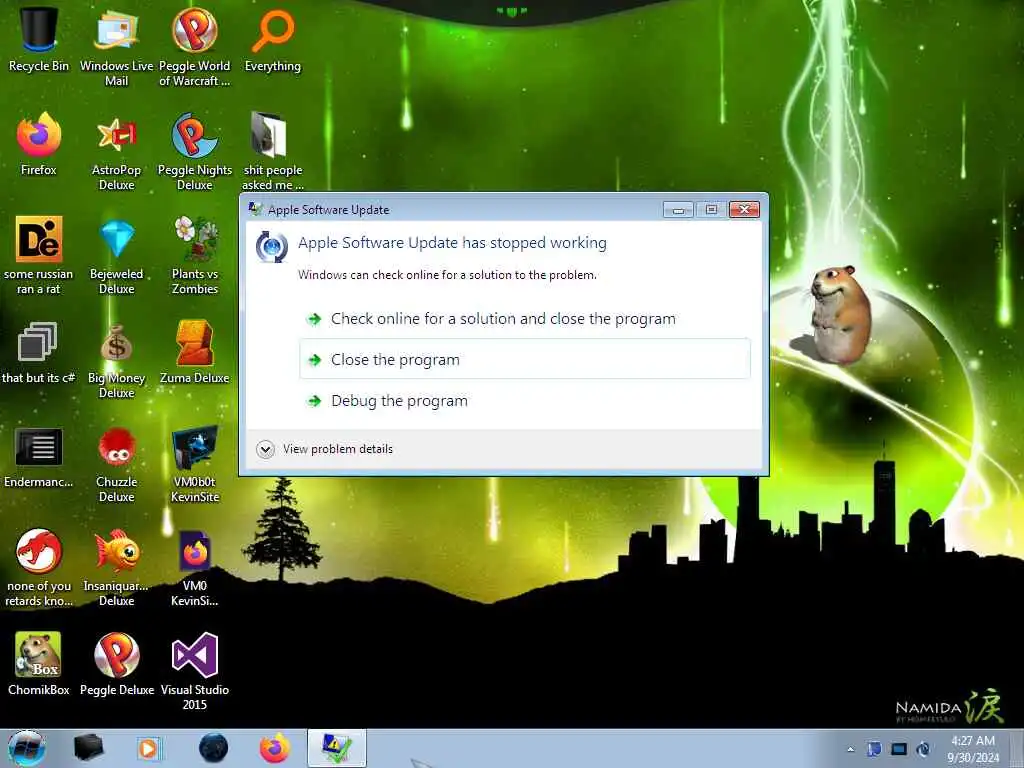This screenshot has width=1024, height=768.
Task: Click 'Apple Software Update has stopped working' heading
Action: point(452,243)
